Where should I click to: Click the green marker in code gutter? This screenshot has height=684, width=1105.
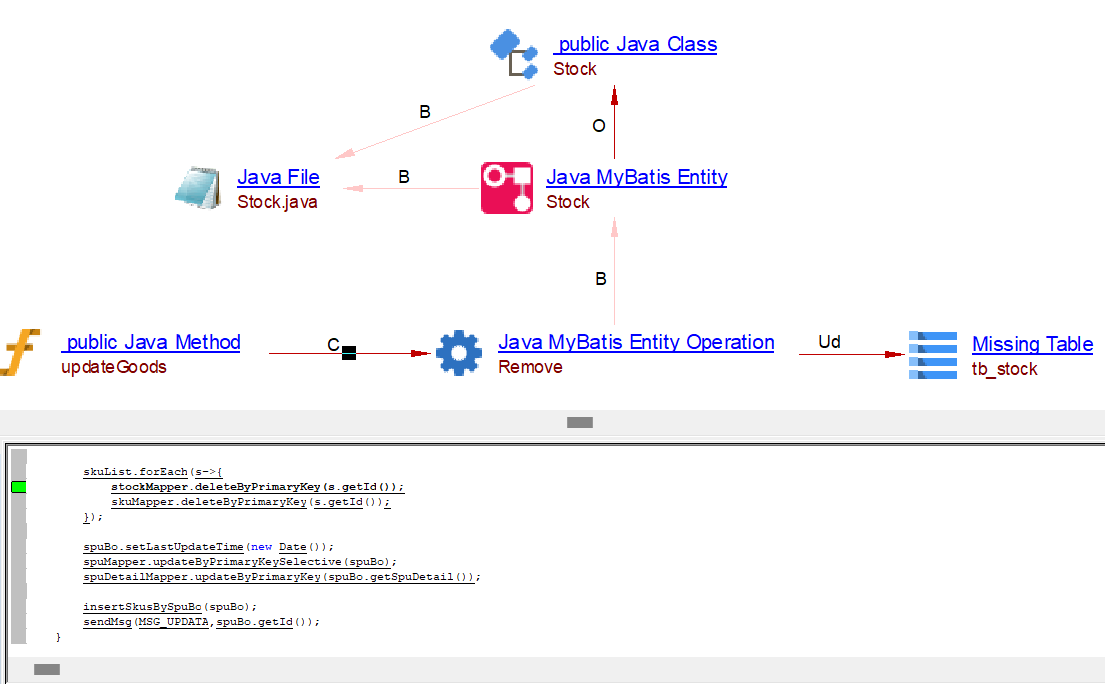coord(18,487)
